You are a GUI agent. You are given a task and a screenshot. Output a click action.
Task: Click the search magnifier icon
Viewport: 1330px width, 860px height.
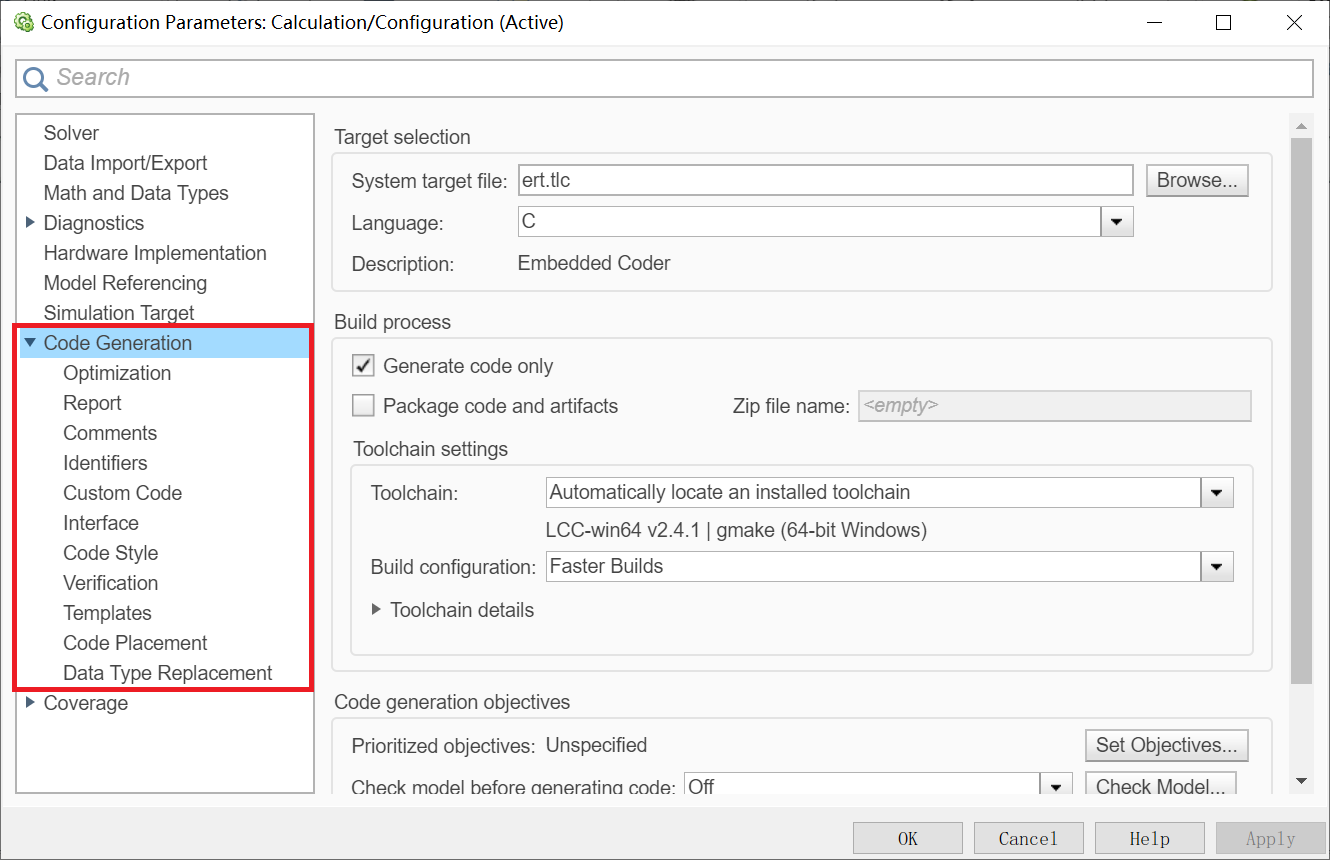click(36, 78)
